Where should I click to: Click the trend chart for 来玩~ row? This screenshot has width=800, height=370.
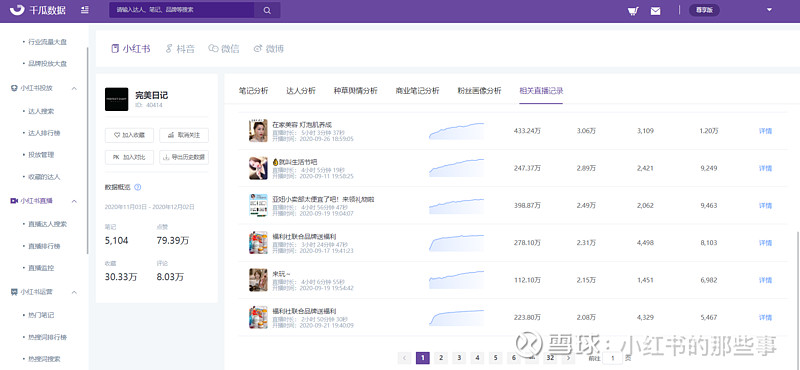click(456, 280)
